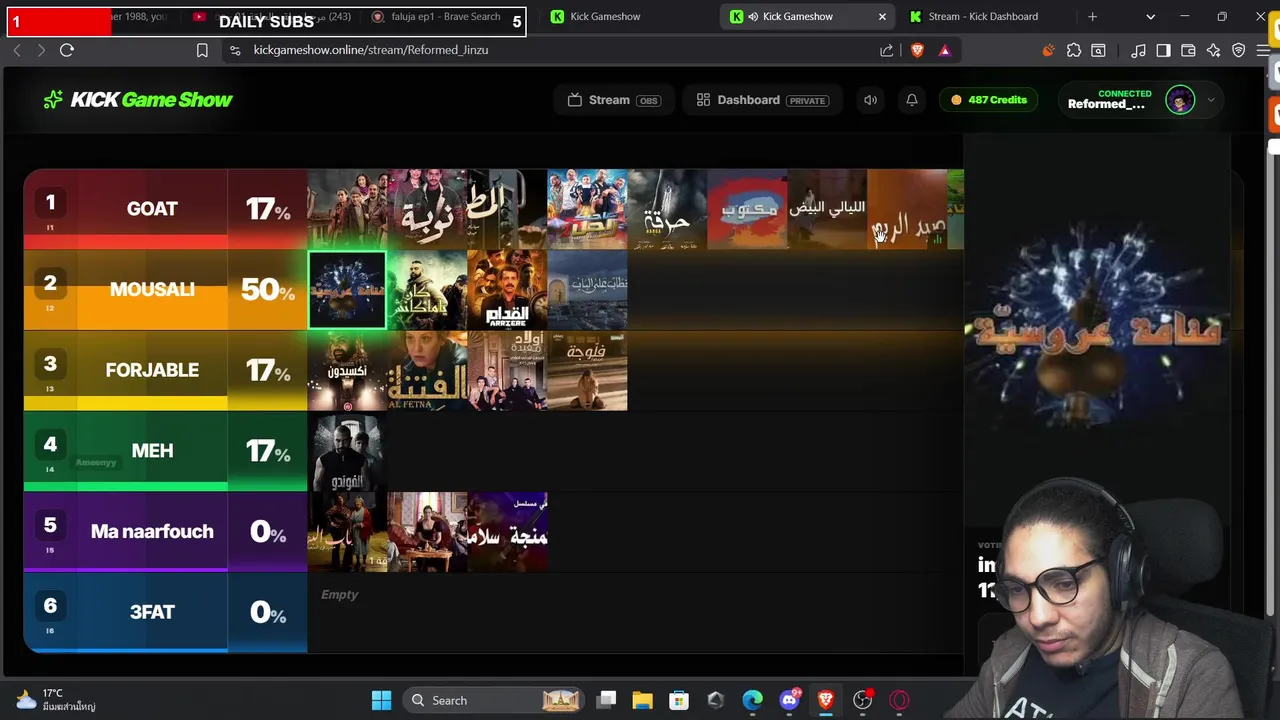Viewport: 1280px width, 720px height.
Task: Click the نوبة poster in GOAT row
Action: [427, 209]
